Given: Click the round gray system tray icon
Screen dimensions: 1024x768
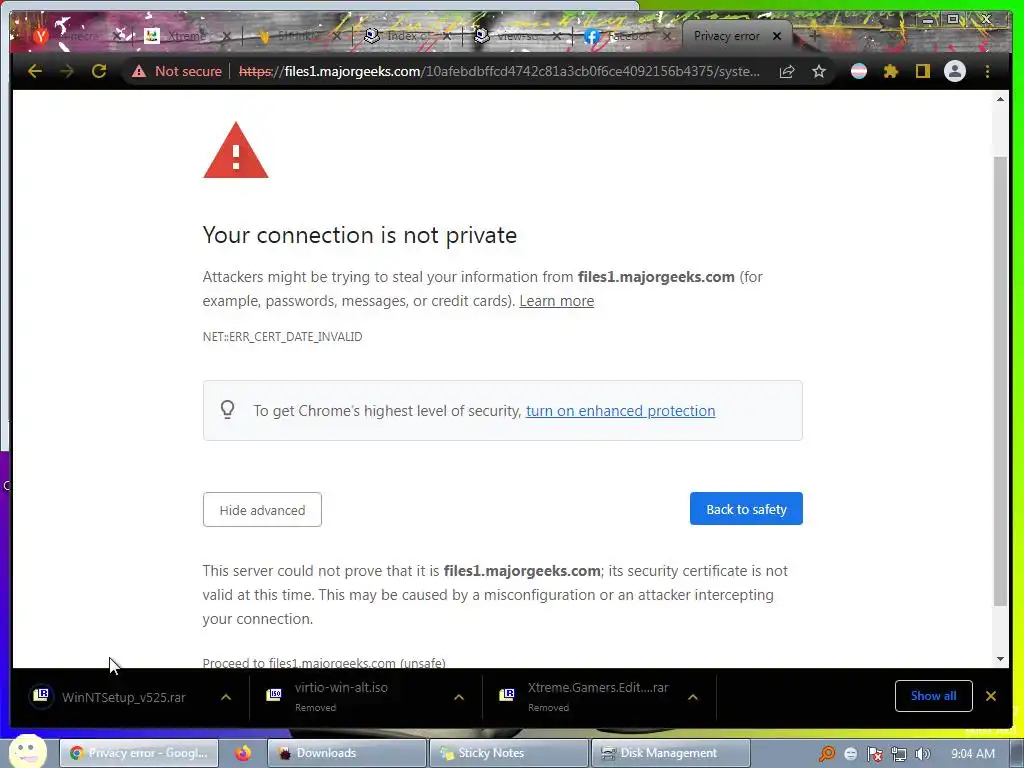Looking at the screenshot, I should (x=850, y=754).
